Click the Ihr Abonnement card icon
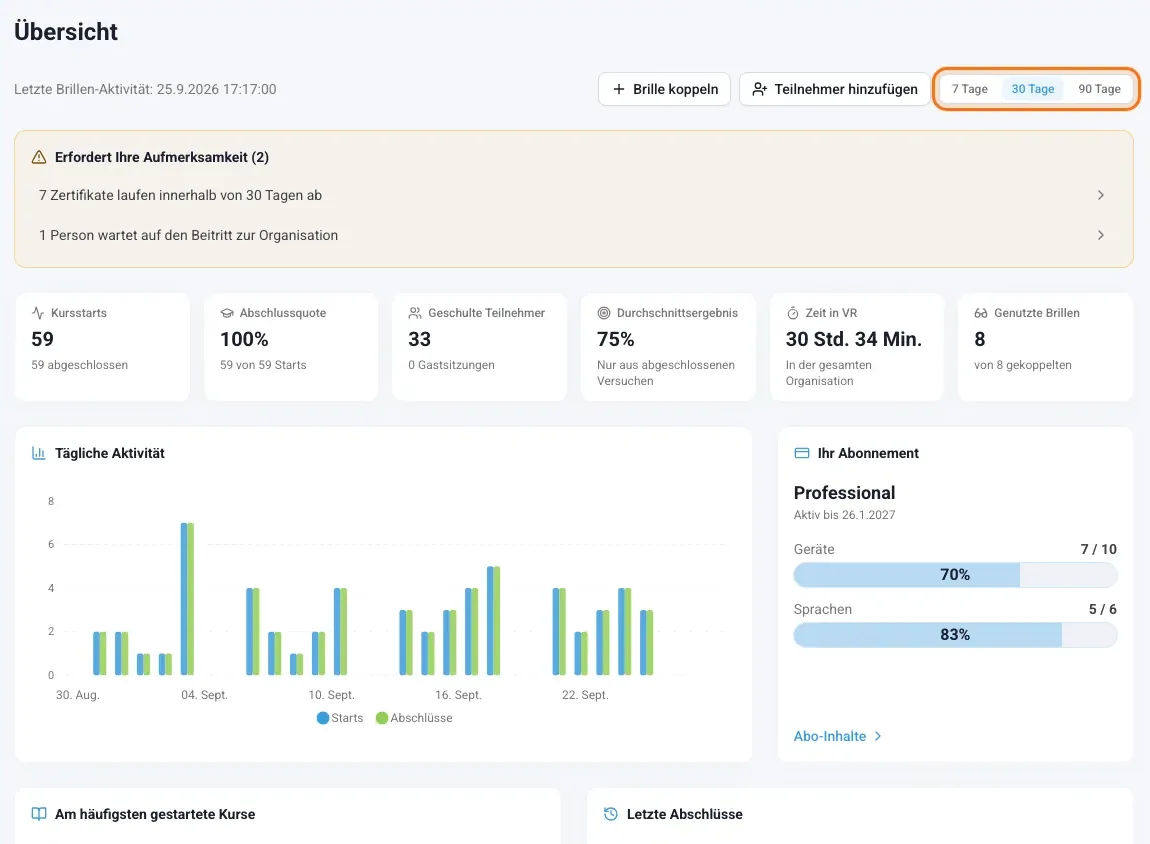 point(802,453)
